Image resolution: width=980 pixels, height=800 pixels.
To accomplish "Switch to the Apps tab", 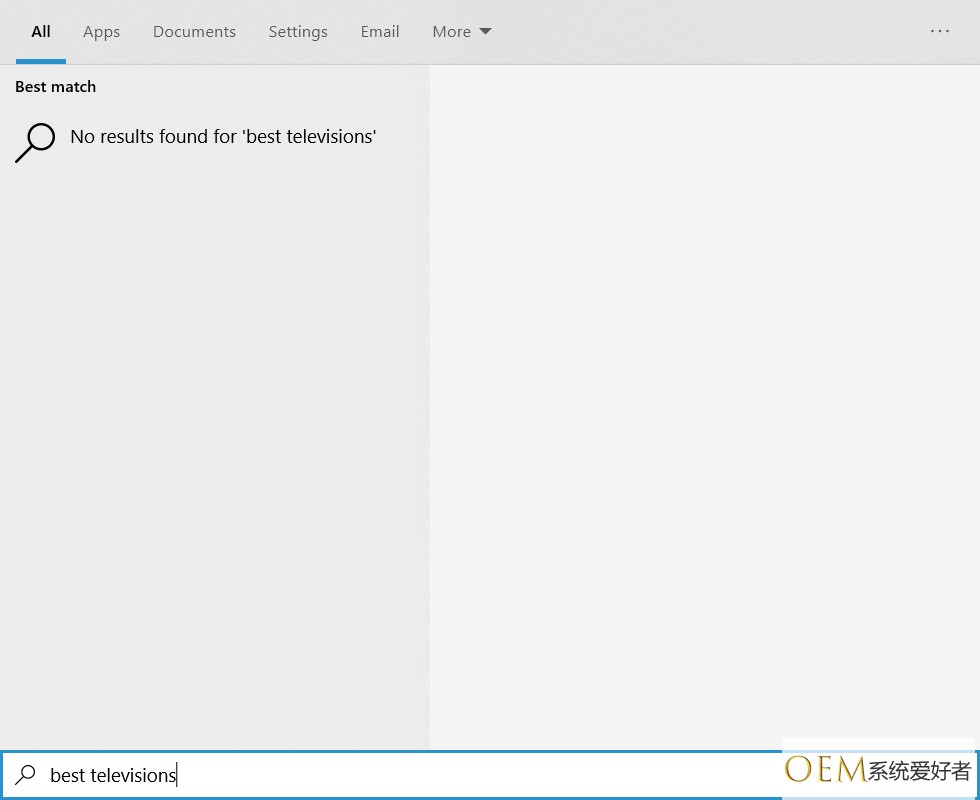I will [x=101, y=32].
